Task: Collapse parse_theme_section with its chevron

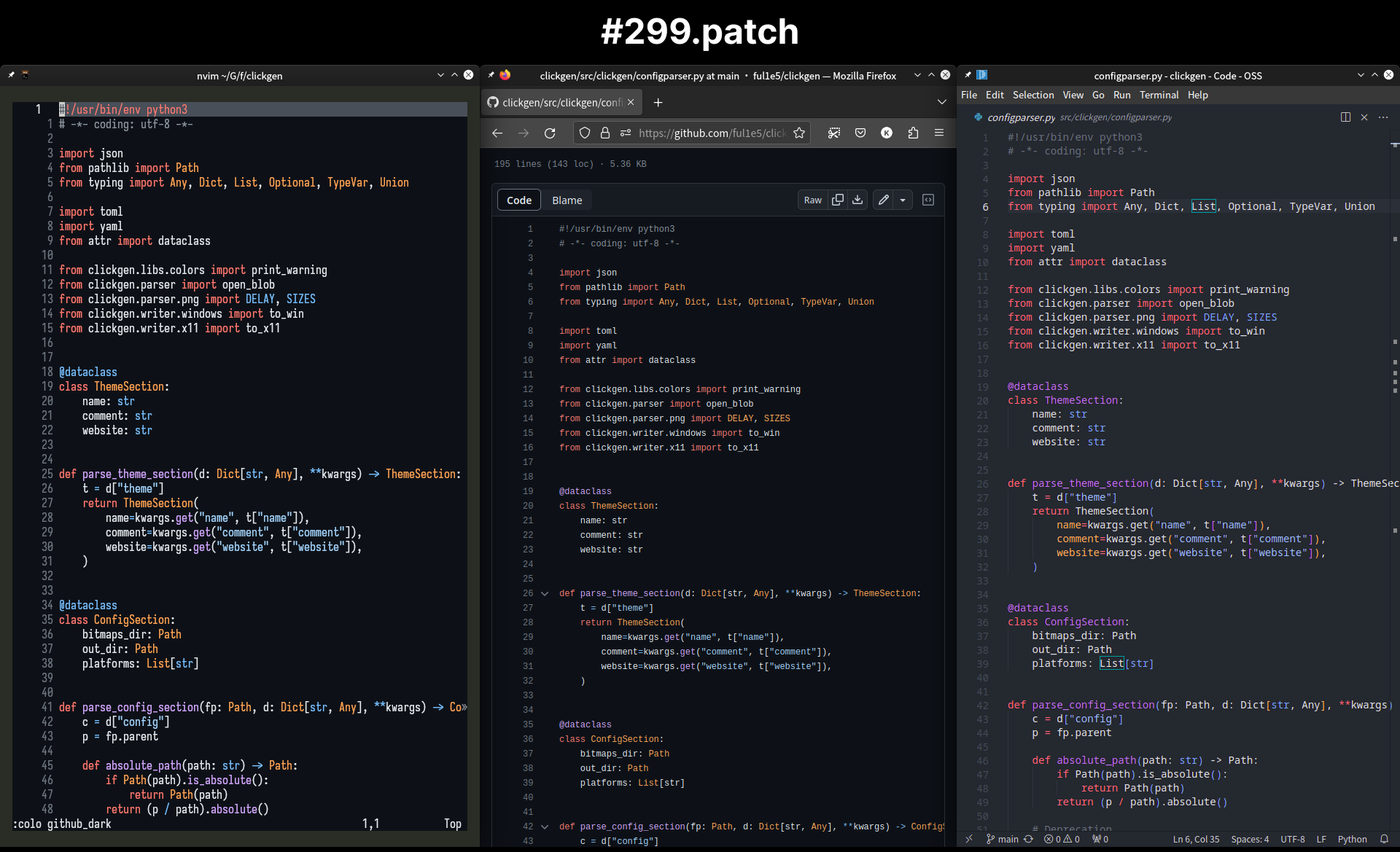Action: pyautogui.click(x=545, y=593)
